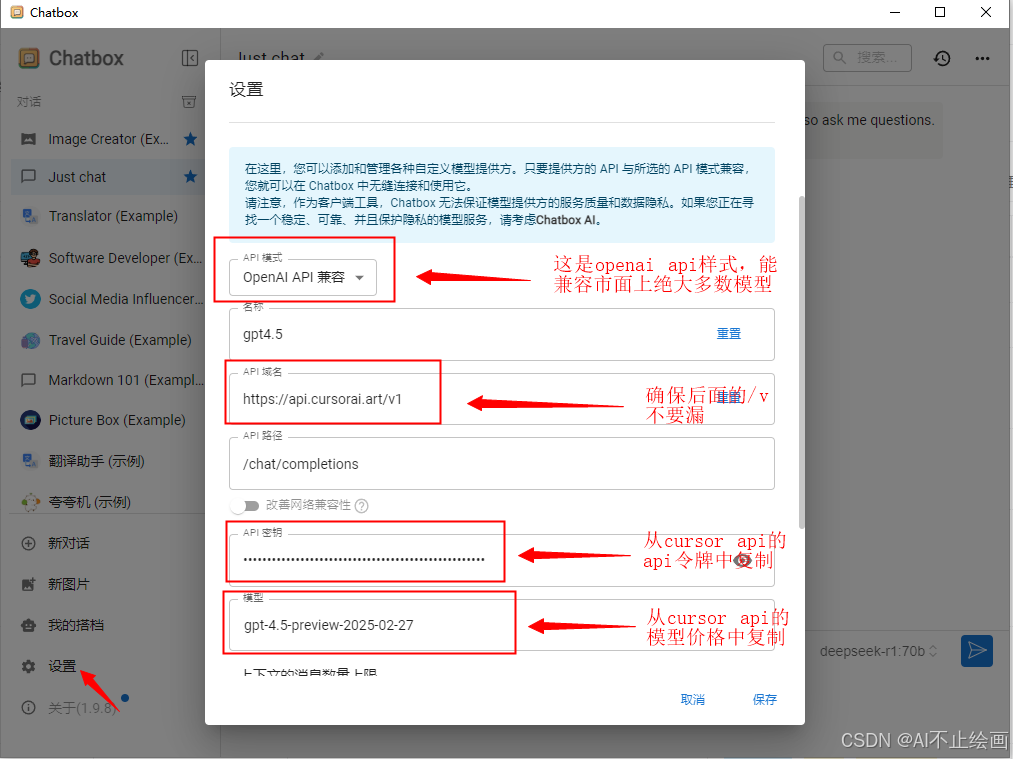
Task: Click the API 路径 field /chat/completions
Action: pyautogui.click(x=501, y=463)
